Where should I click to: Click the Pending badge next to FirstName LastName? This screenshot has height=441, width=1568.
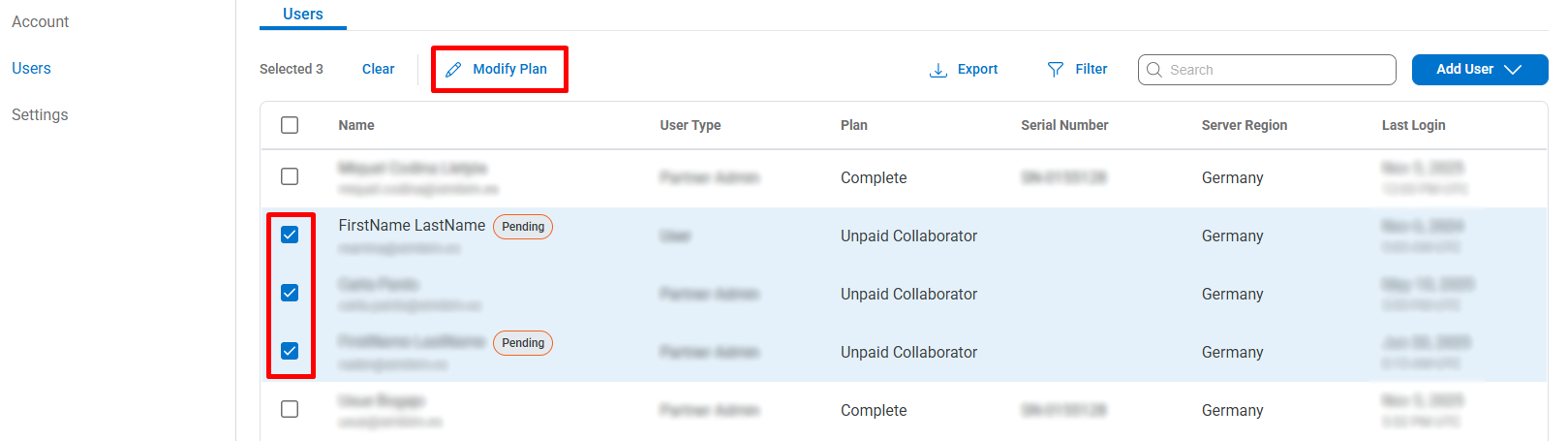(523, 227)
